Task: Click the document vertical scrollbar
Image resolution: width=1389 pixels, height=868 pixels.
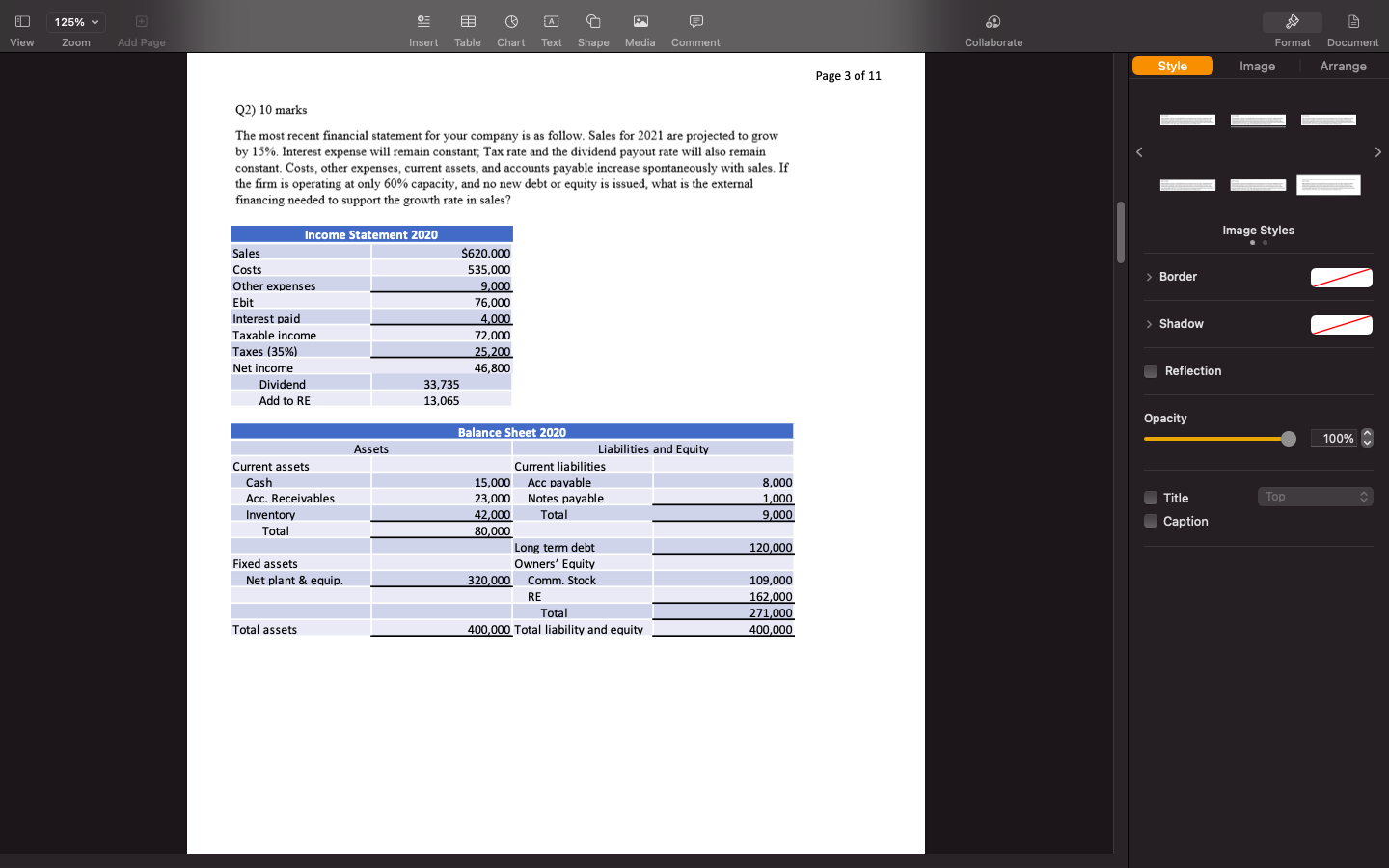Action: click(1120, 232)
